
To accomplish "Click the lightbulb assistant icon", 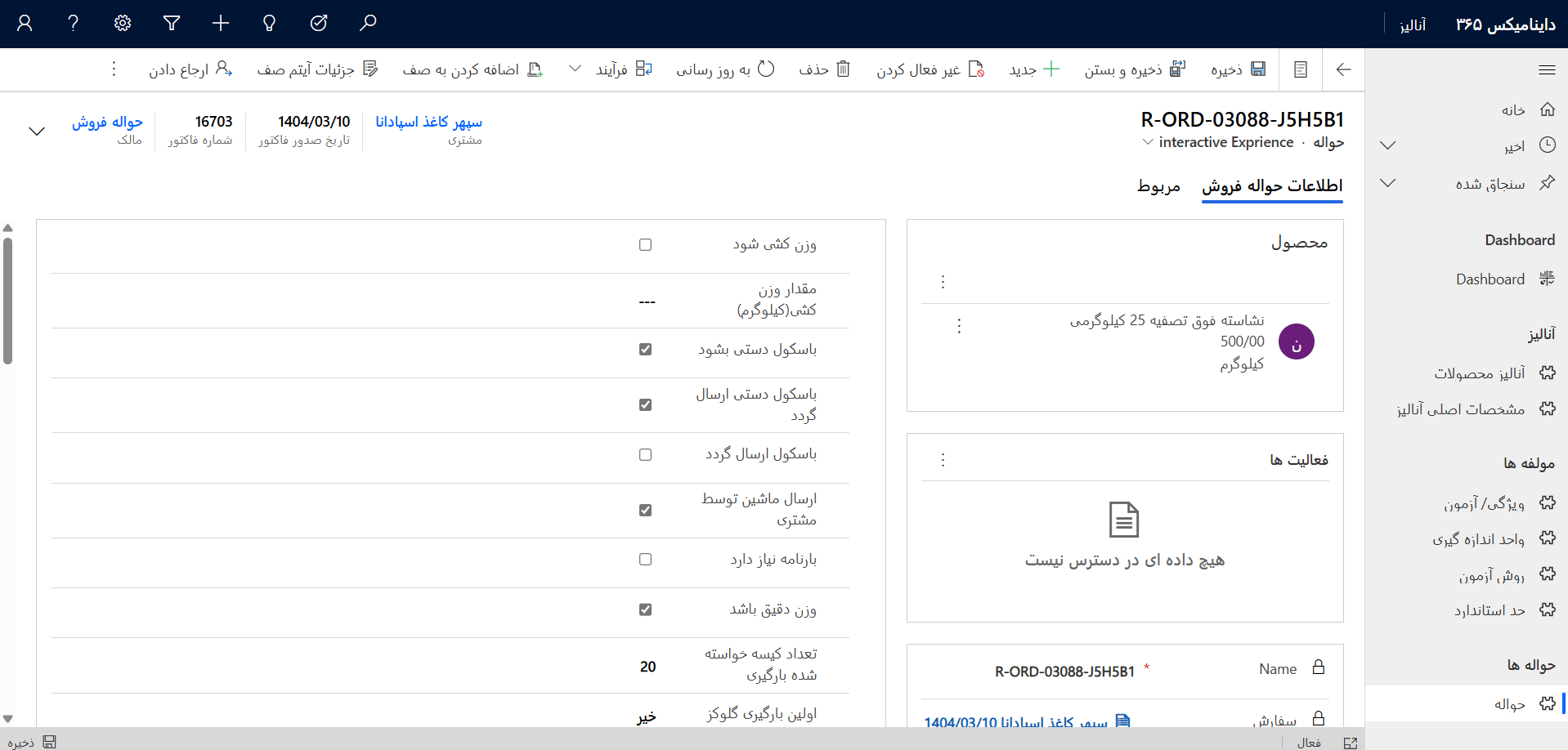I will coord(269,23).
